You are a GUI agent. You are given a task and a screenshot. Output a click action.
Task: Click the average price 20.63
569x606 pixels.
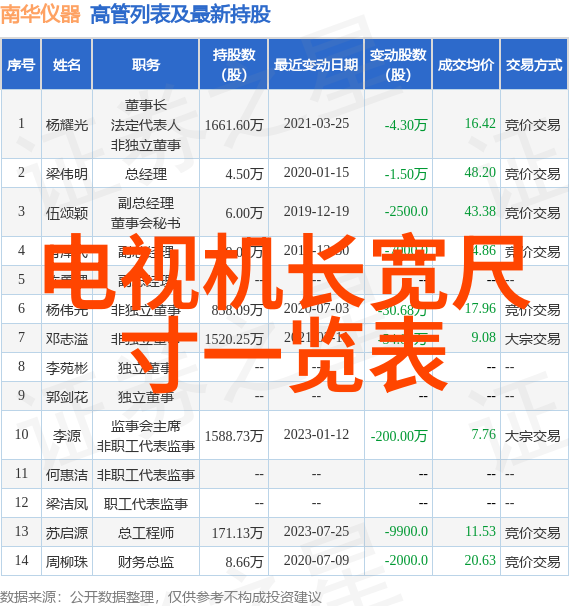click(480, 560)
